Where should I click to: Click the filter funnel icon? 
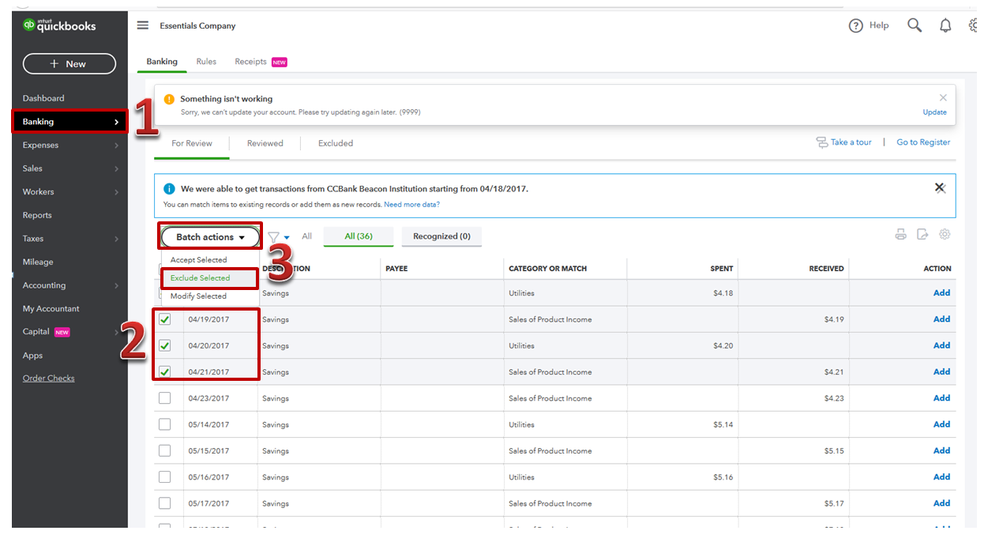tap(273, 237)
